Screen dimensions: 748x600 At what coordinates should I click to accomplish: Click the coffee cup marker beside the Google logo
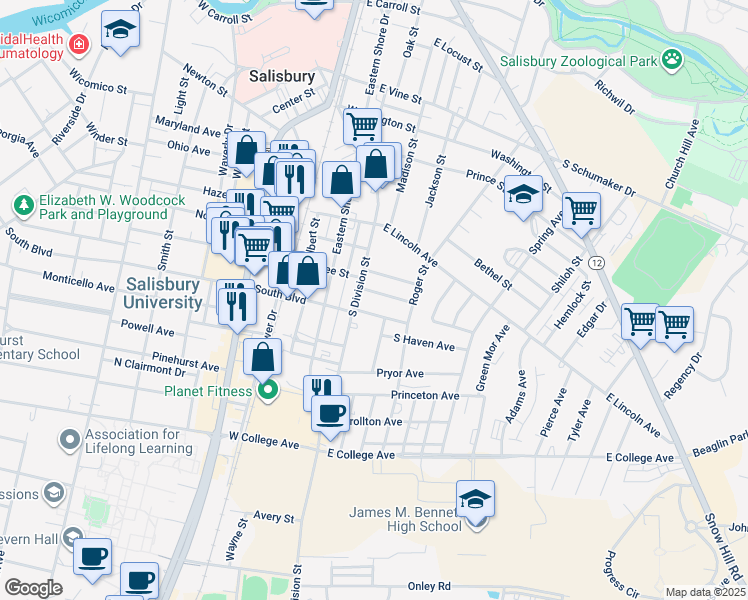(x=139, y=583)
